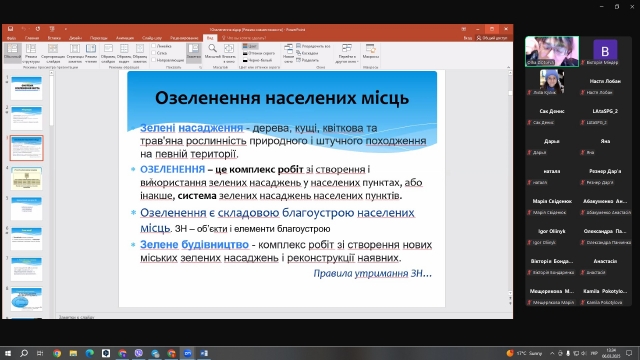Open Handout Master (Образец выдач)

[x=124, y=53]
